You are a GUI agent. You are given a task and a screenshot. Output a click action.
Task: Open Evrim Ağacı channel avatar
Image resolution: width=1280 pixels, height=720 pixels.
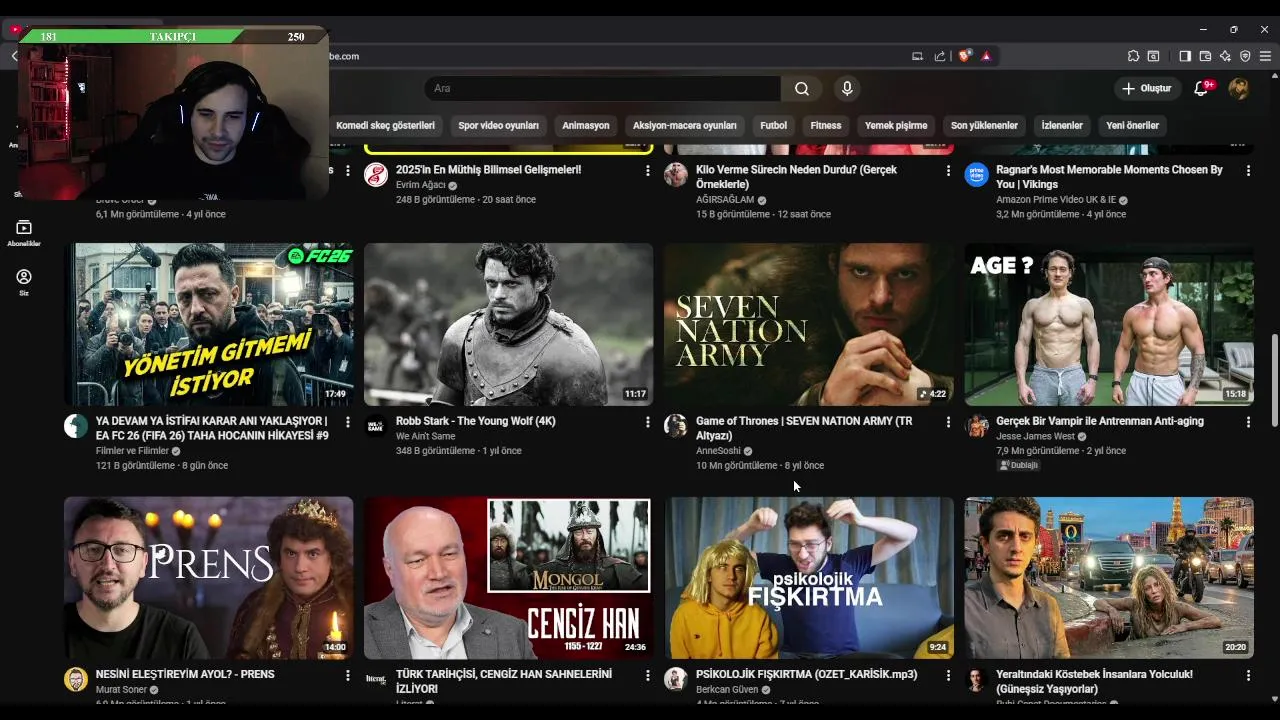(376, 175)
